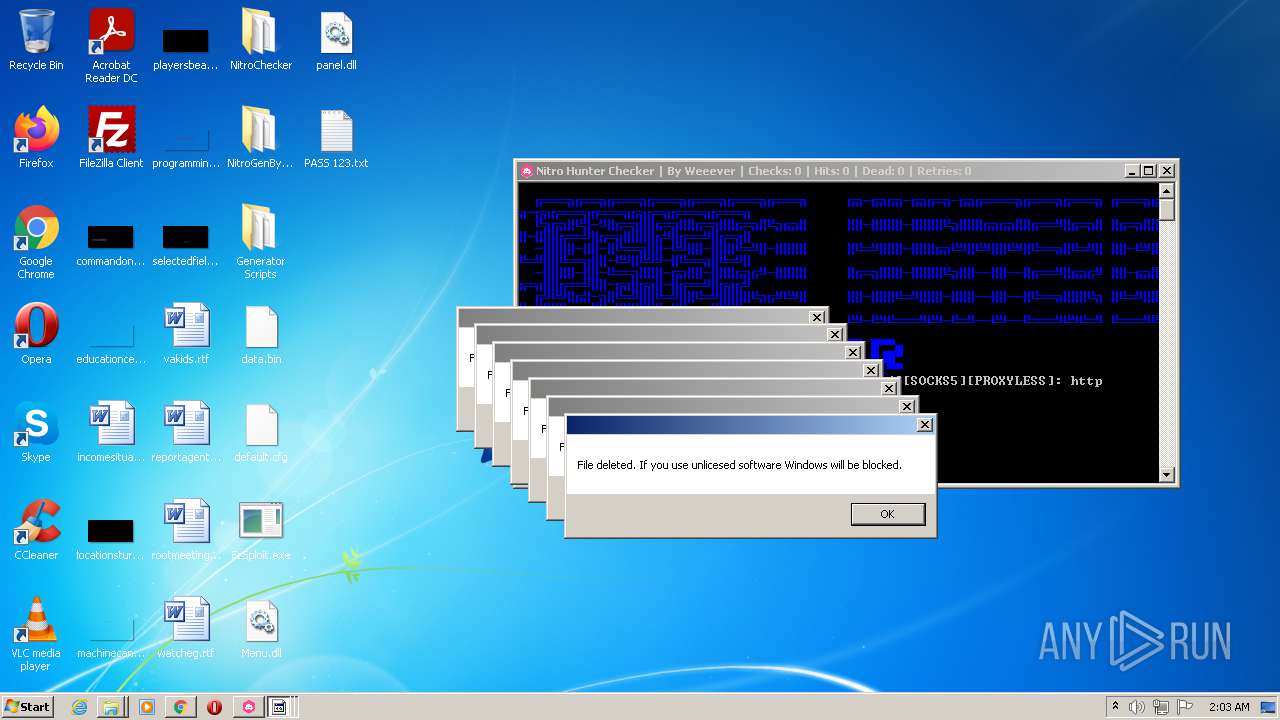Open Google Chrome desktop shortcut
Image resolution: width=1280 pixels, height=720 pixels.
(36, 243)
